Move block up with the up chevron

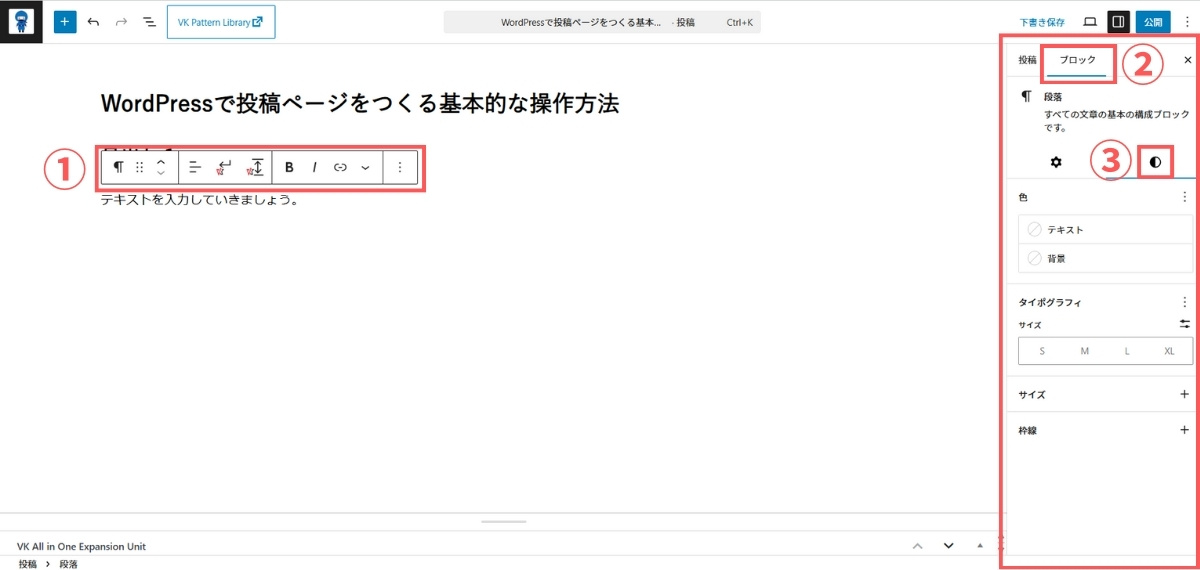click(x=161, y=160)
